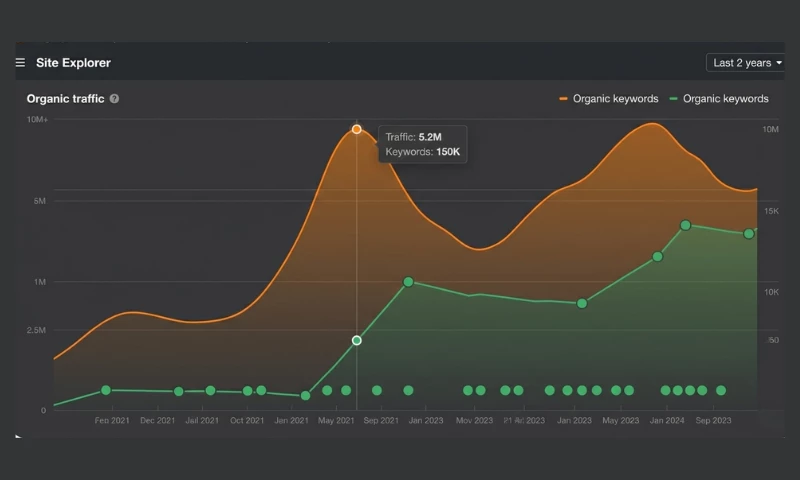800x480 pixels.
Task: Select the Nov 2023 x-axis label
Action: 475,421
